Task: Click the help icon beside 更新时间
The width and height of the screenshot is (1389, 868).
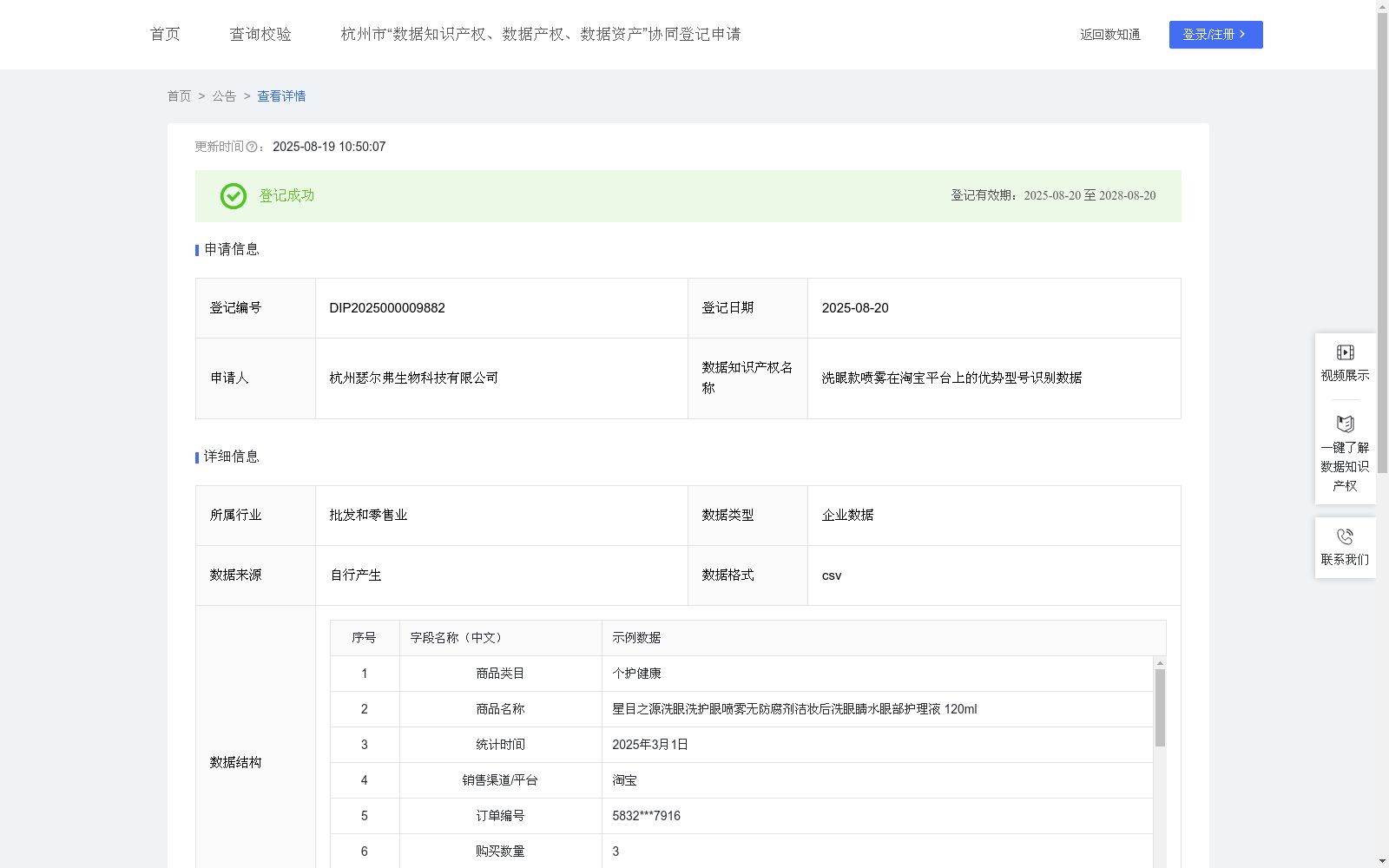Action: click(x=252, y=148)
